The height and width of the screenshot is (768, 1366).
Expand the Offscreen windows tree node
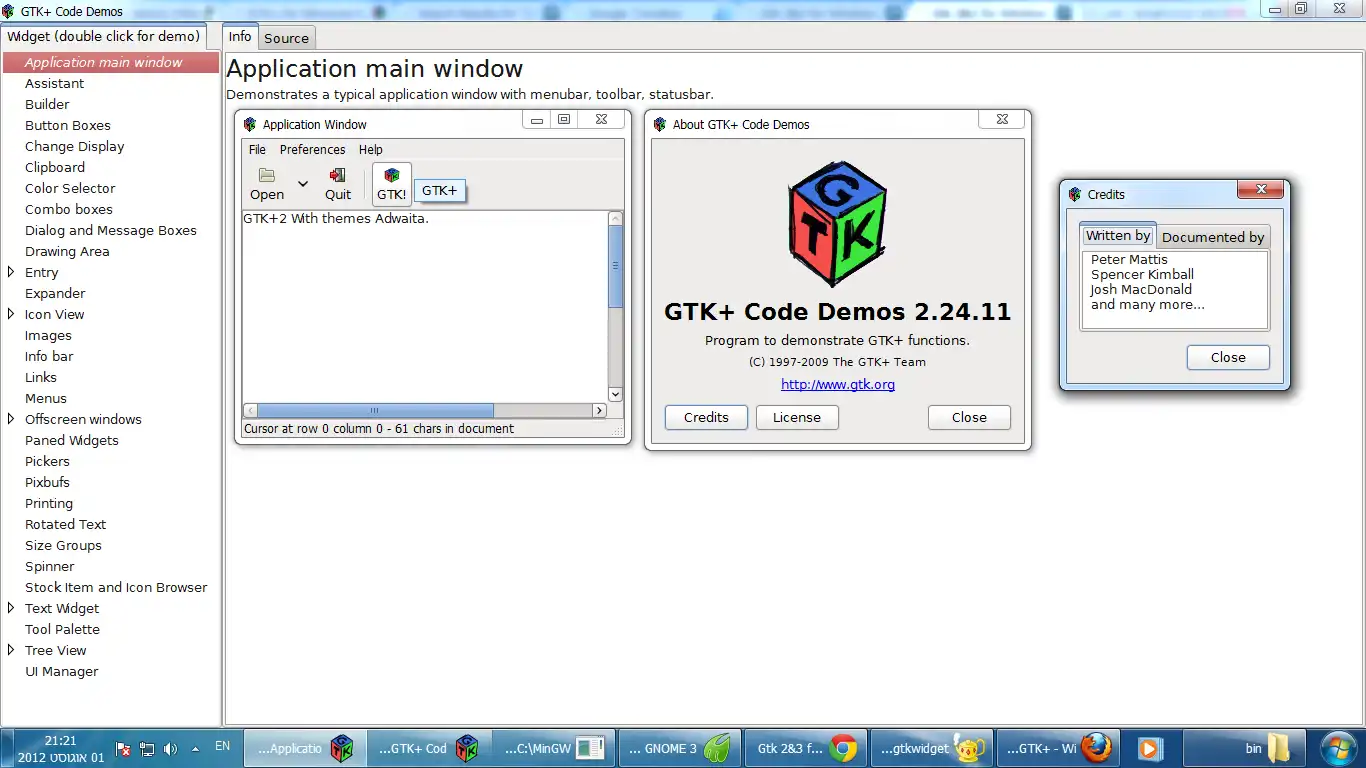click(11, 419)
